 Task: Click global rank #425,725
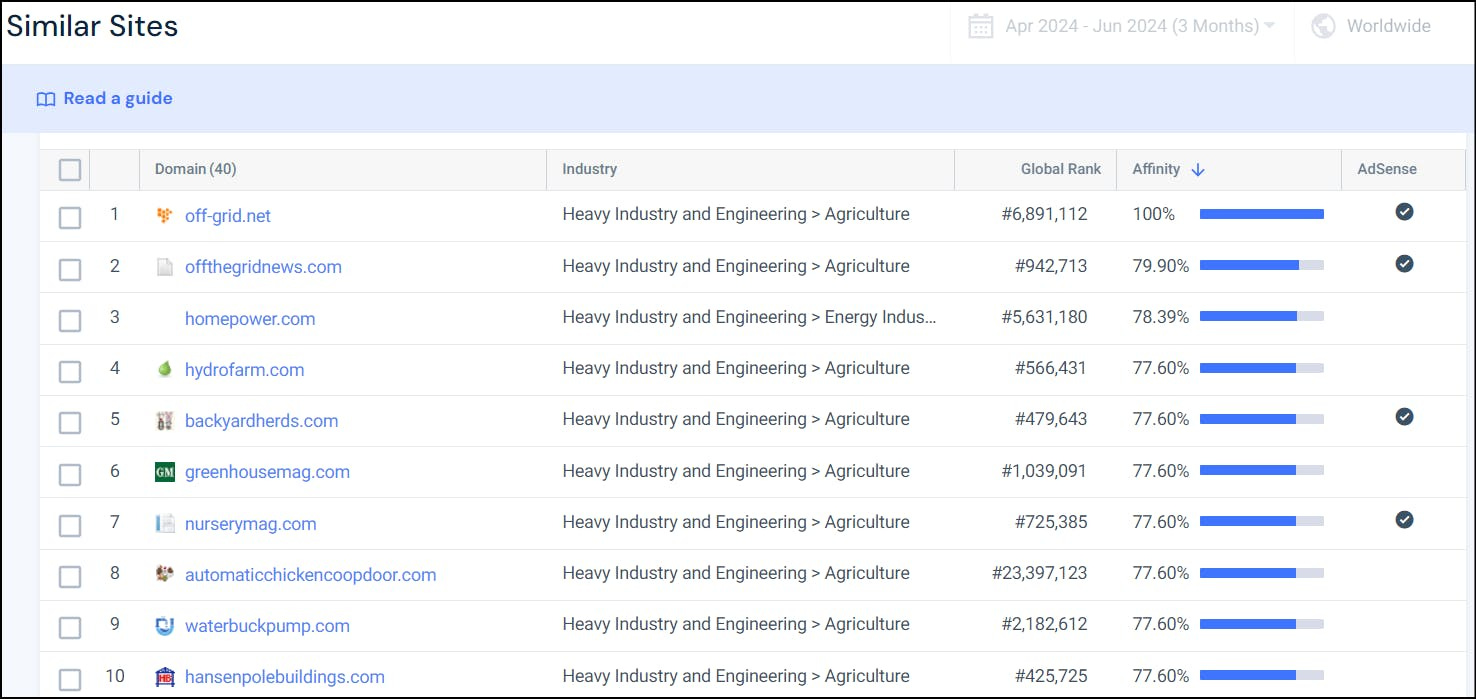click(x=1051, y=675)
